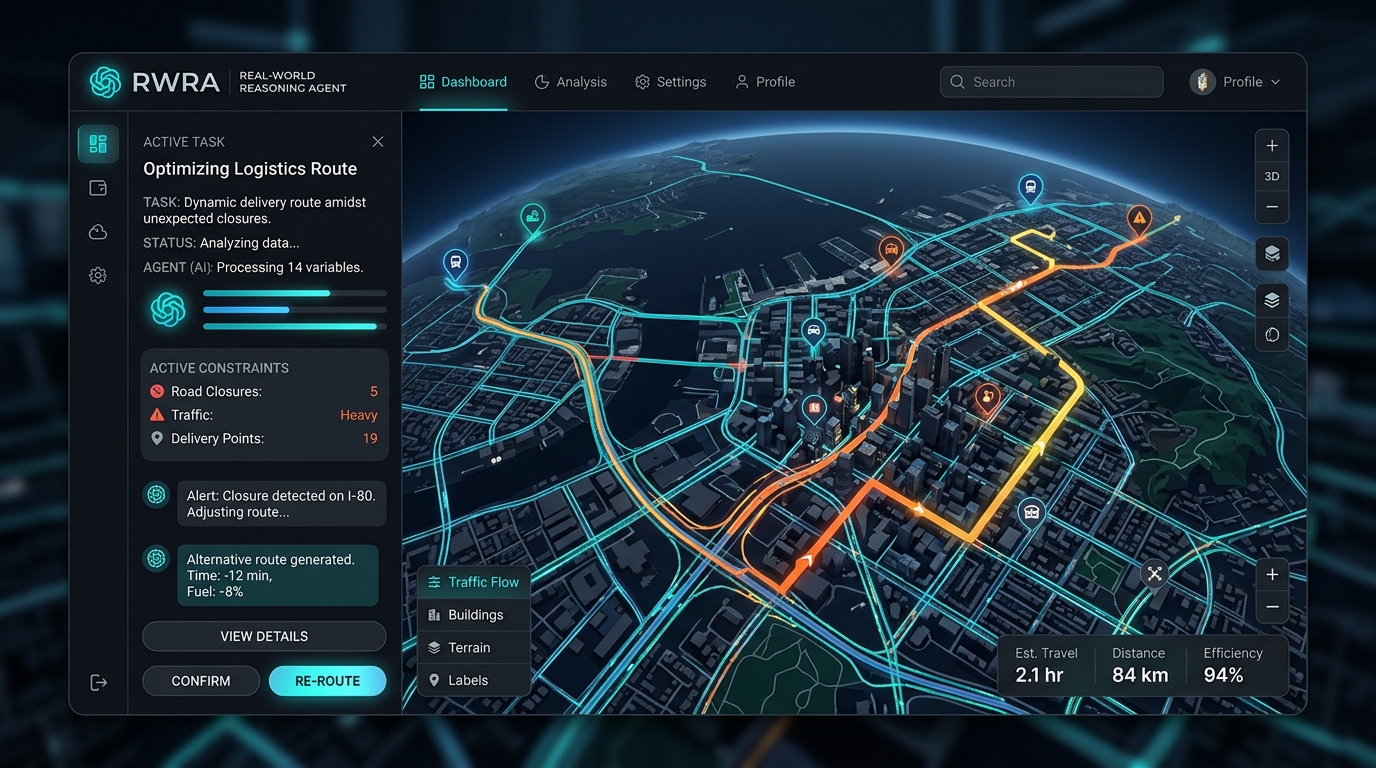Toggle the Buildings layer
Viewport: 1376px width, 768px height.
[x=474, y=615]
